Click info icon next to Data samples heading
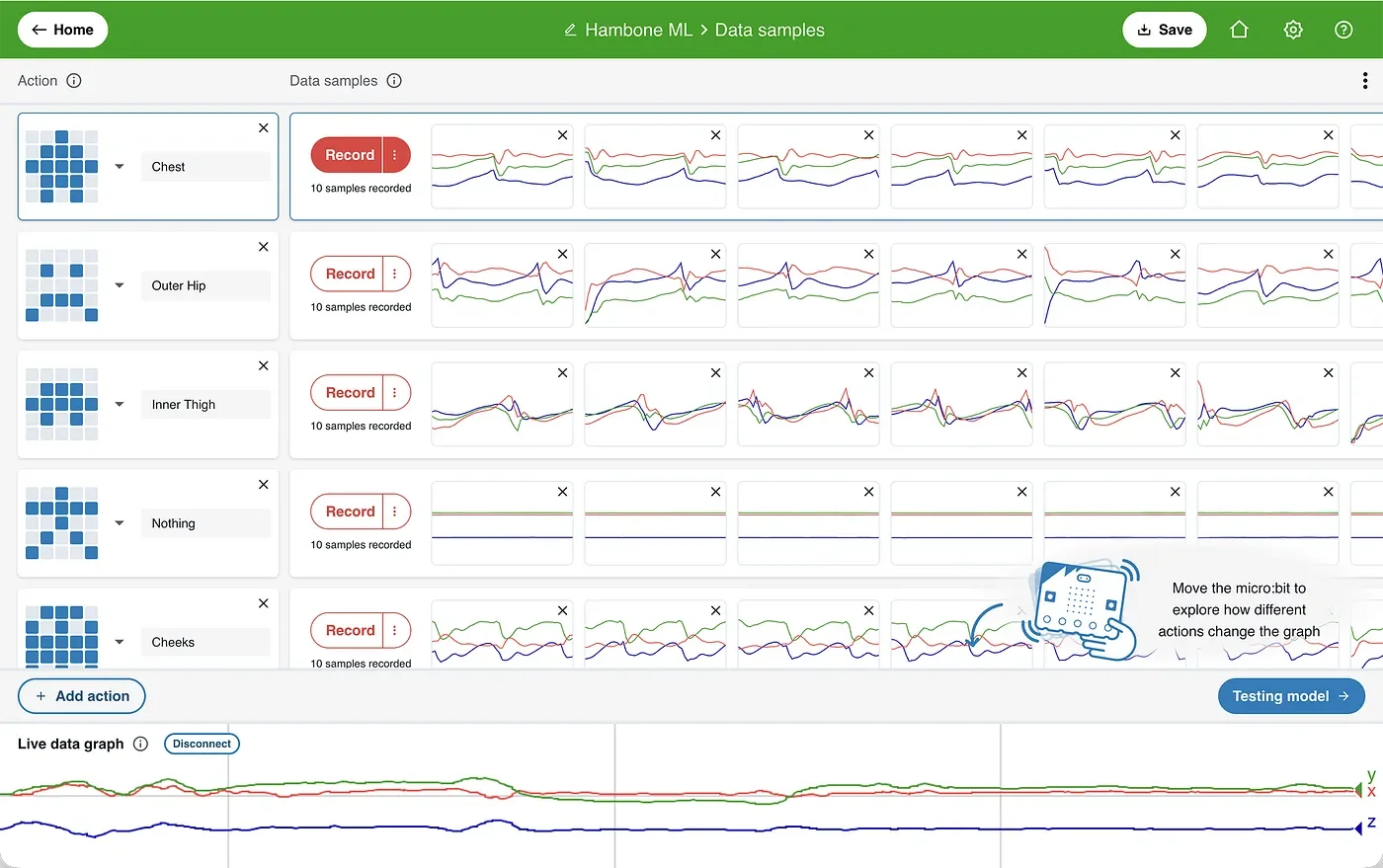This screenshot has height=868, width=1383. [x=394, y=81]
